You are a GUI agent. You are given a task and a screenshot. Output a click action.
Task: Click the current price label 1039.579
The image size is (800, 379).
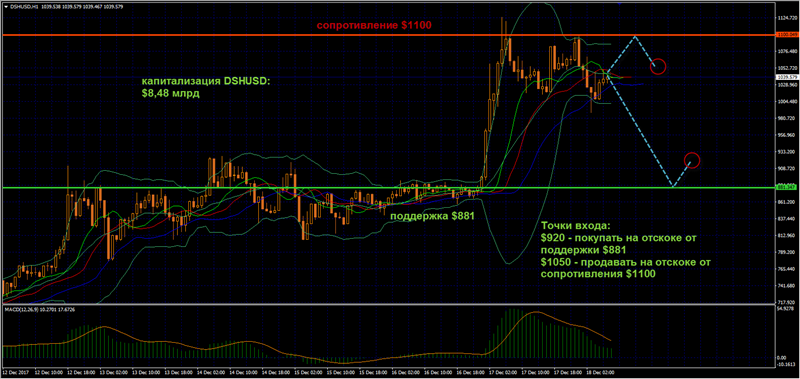click(786, 77)
